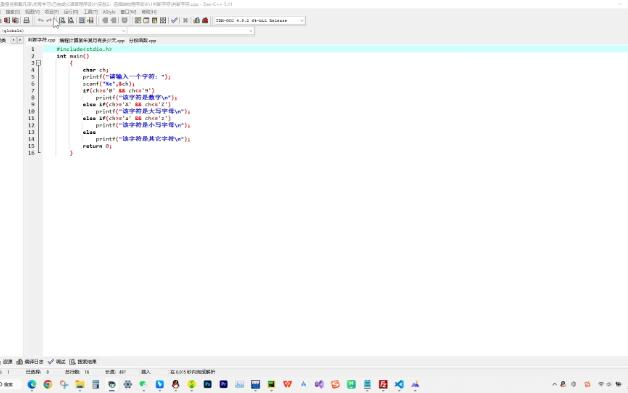Click the Rebuild All icon in the toolbar
Image resolution: width=628 pixels, height=393 pixels.
pyautogui.click(x=163, y=20)
